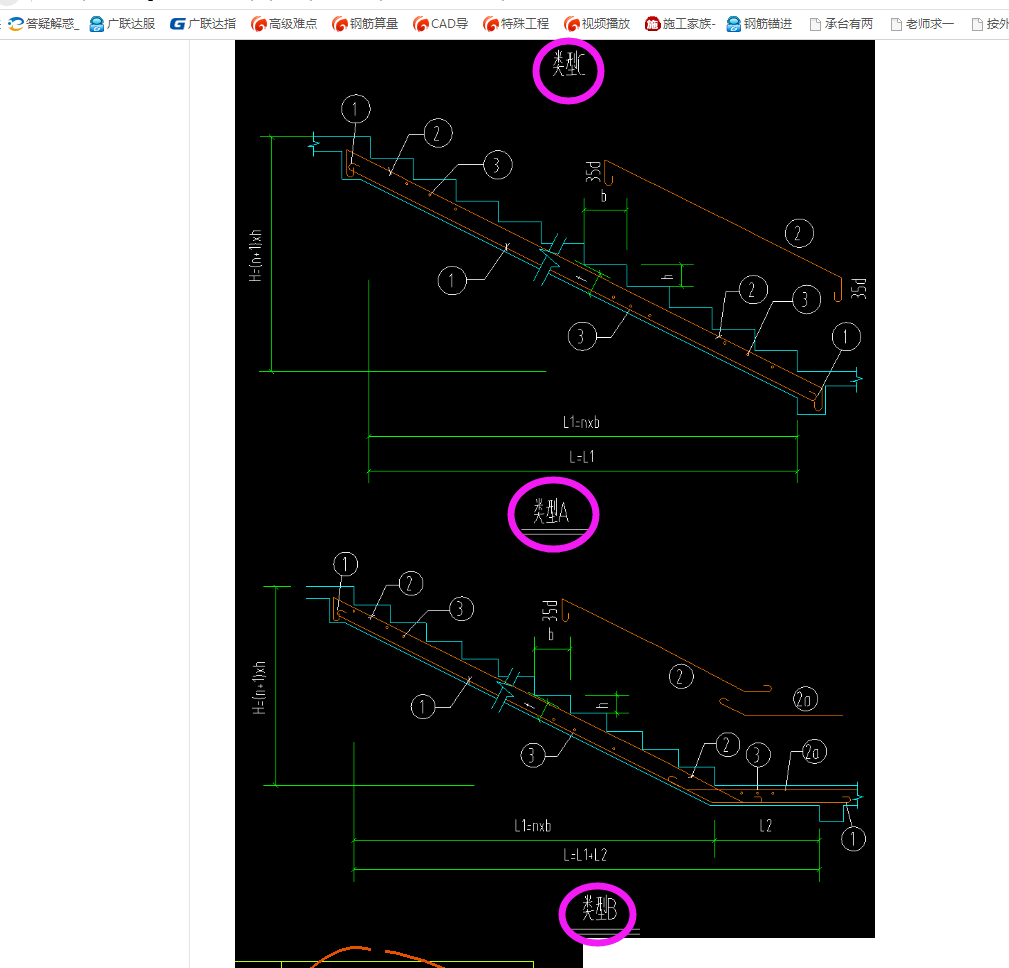Click the L2 dimension label
The image size is (1009, 968).
[765, 826]
